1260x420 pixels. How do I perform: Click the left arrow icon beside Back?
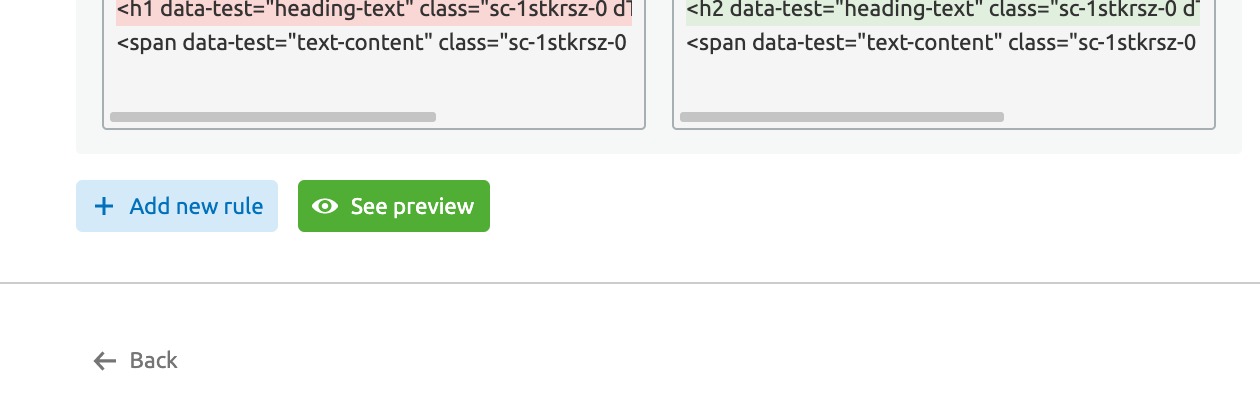point(104,361)
